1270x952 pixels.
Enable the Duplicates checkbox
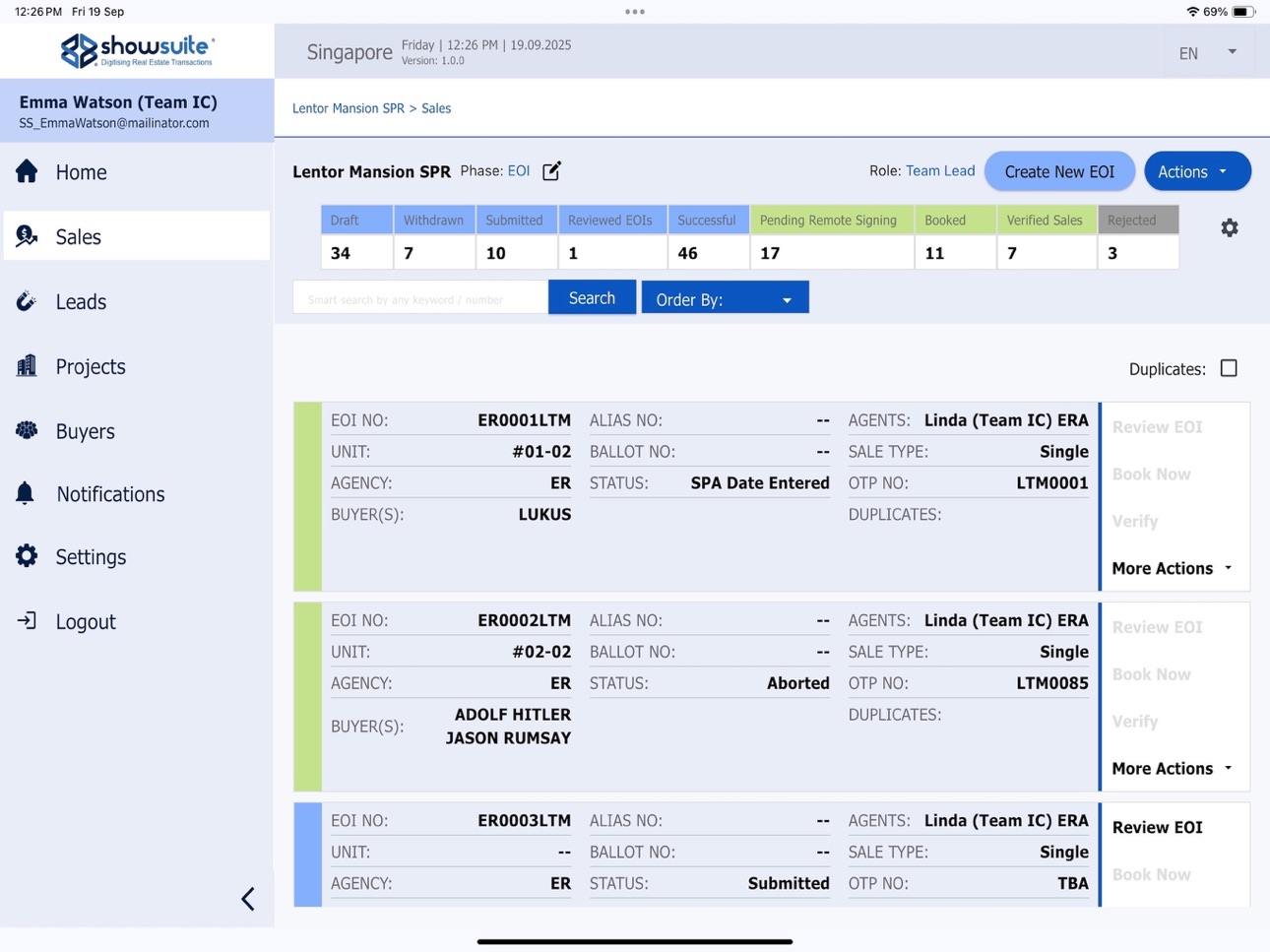[1229, 368]
